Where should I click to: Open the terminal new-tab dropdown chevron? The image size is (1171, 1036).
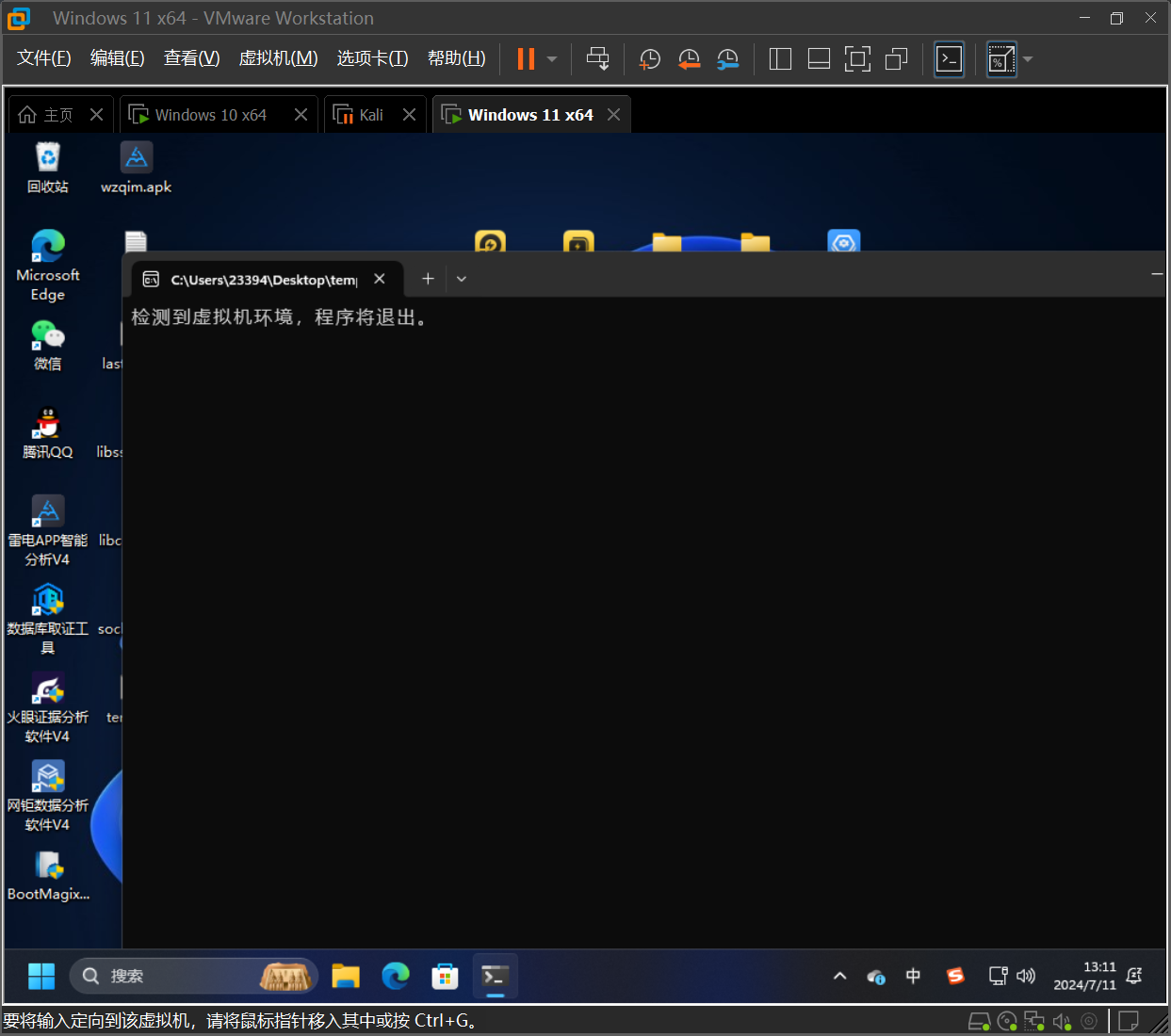(461, 279)
